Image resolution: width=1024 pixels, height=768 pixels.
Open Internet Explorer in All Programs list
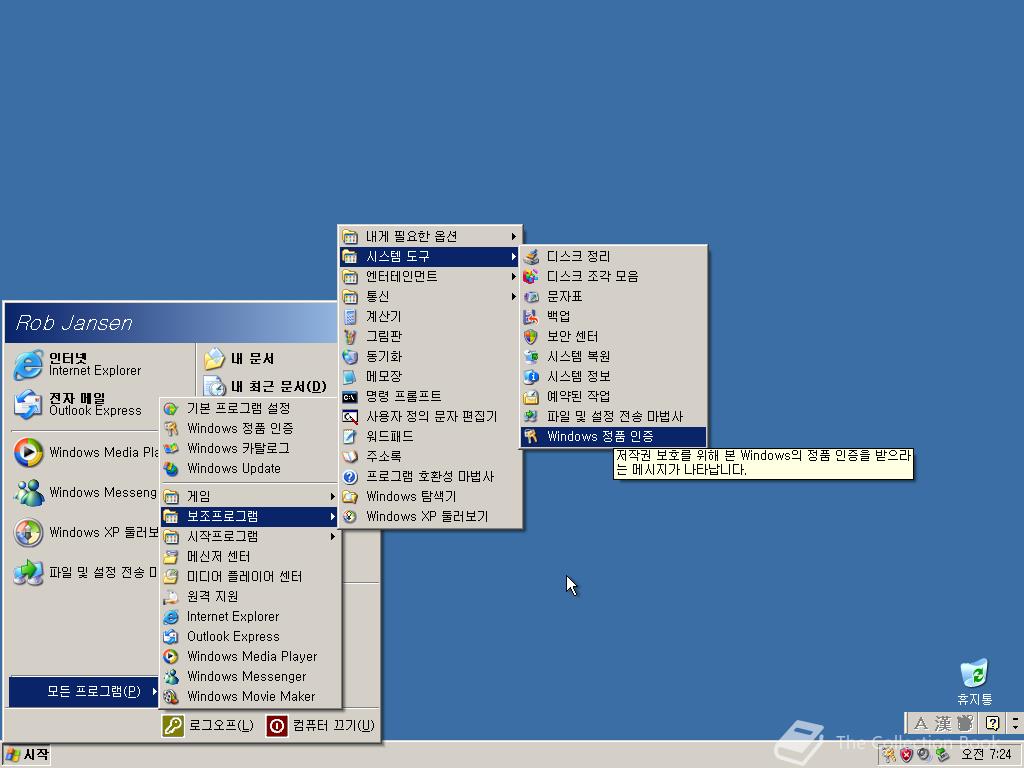click(x=250, y=616)
